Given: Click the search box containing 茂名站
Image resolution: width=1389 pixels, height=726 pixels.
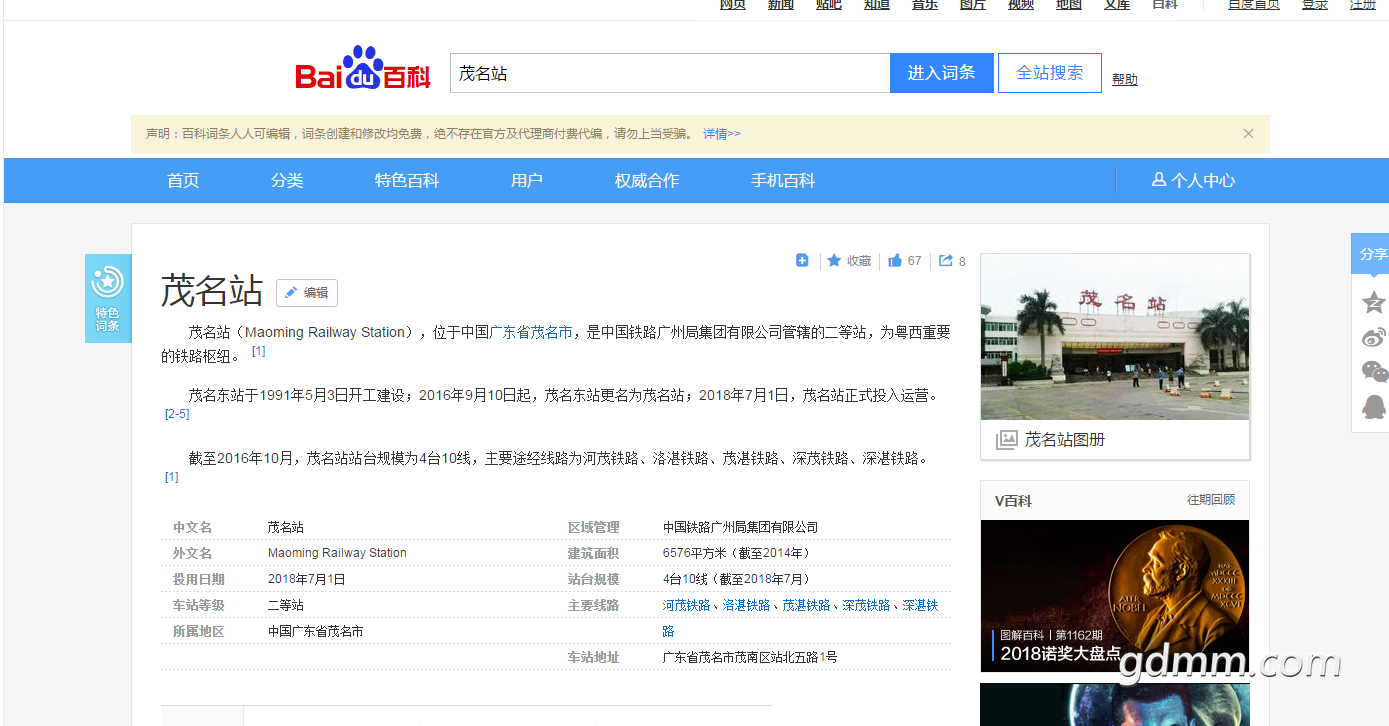Looking at the screenshot, I should pos(670,73).
